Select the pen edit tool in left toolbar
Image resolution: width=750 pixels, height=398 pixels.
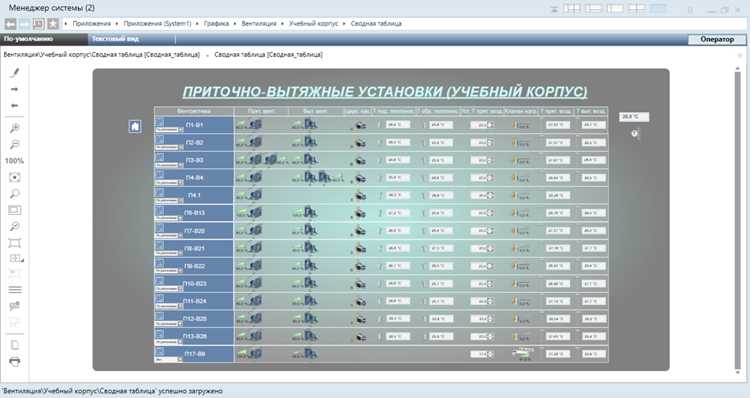(15, 73)
